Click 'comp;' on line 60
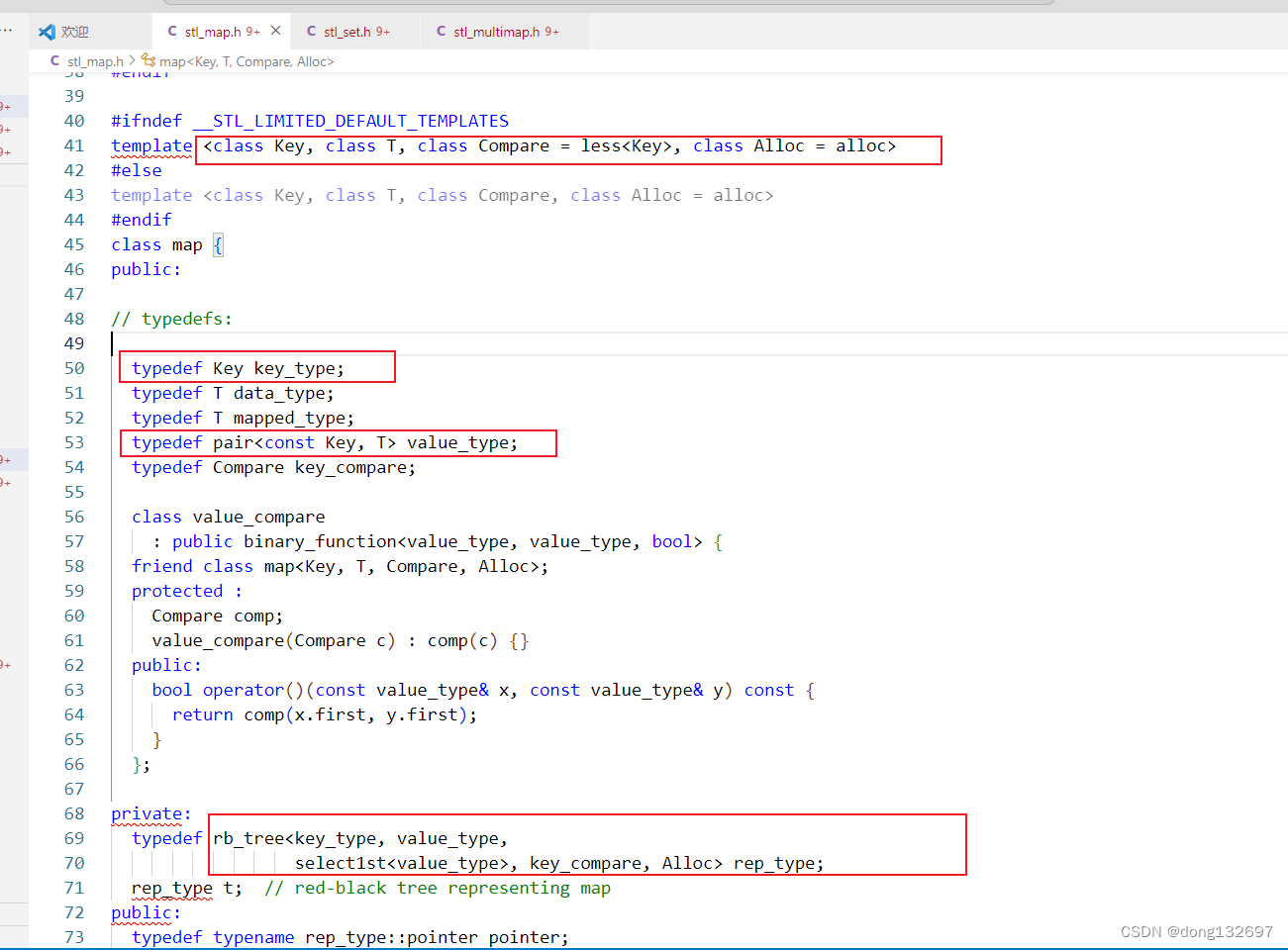Screen dimensions: 1288x950 click(x=258, y=616)
